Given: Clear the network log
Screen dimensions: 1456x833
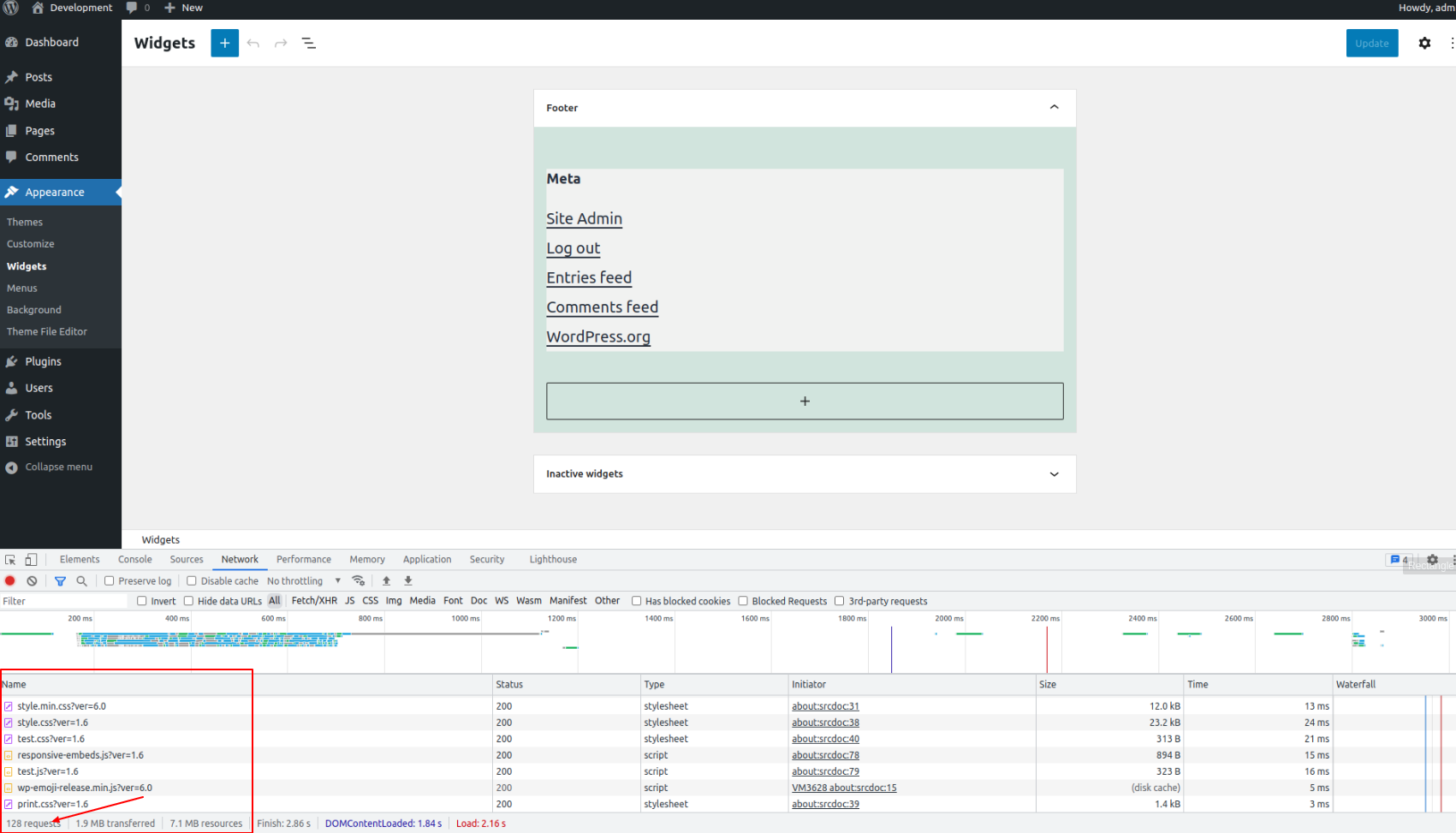Looking at the screenshot, I should (x=32, y=580).
